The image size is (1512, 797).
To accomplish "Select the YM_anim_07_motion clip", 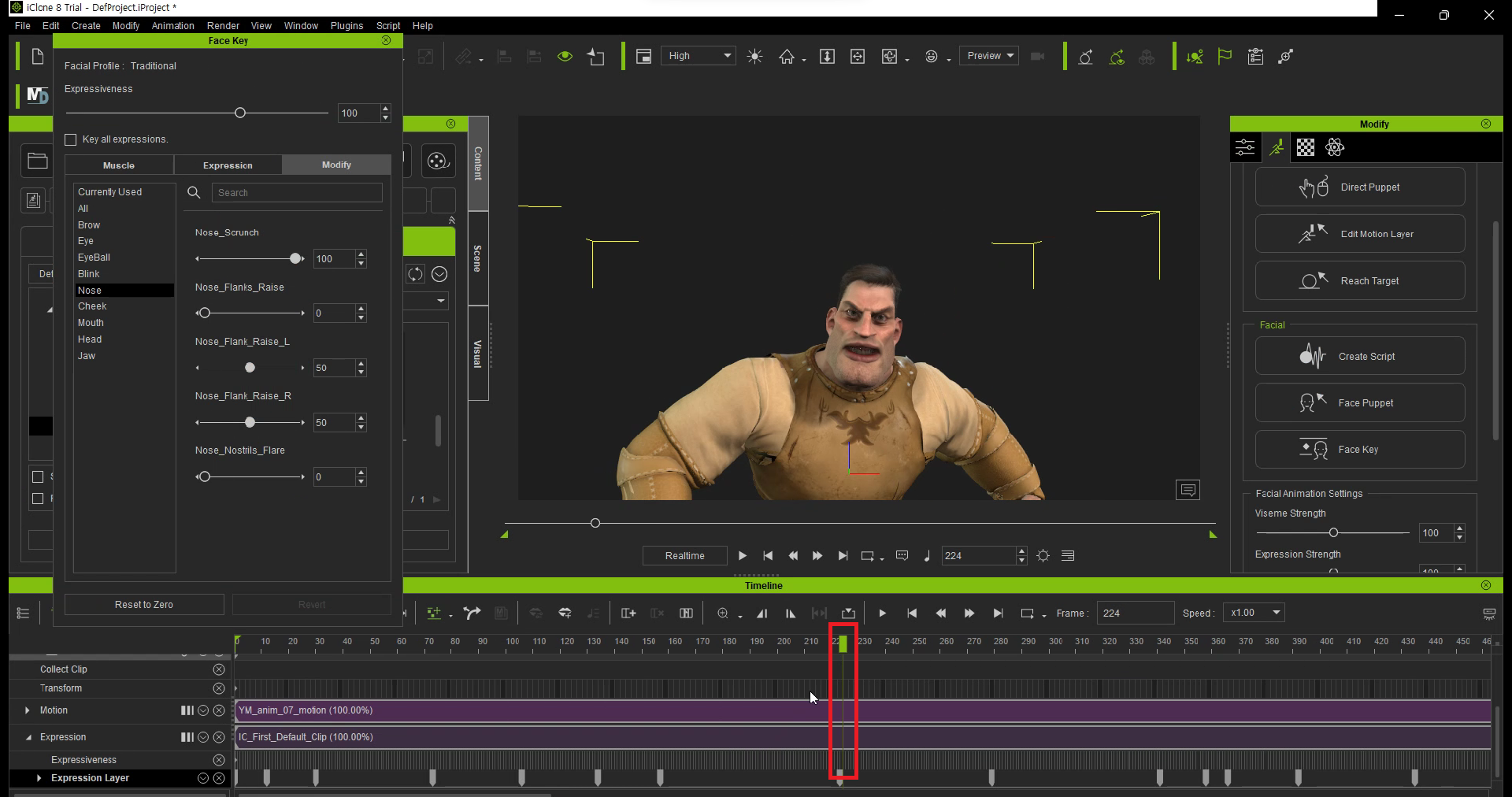I will [x=862, y=710].
